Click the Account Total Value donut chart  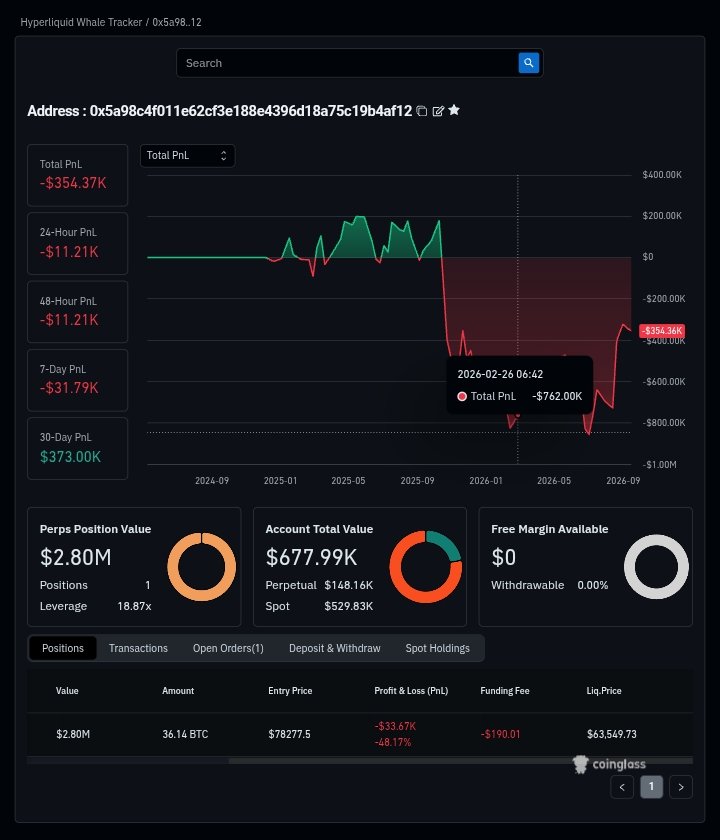click(x=426, y=567)
